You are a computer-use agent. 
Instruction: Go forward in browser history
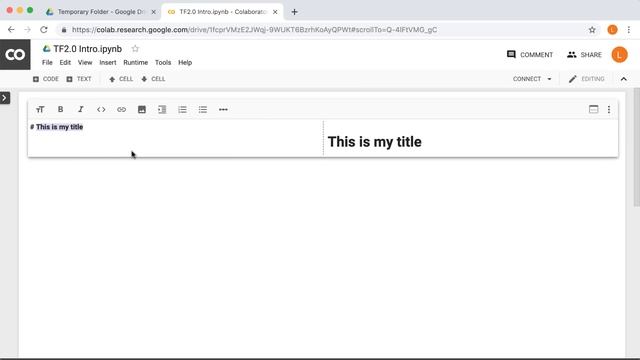coord(27,29)
